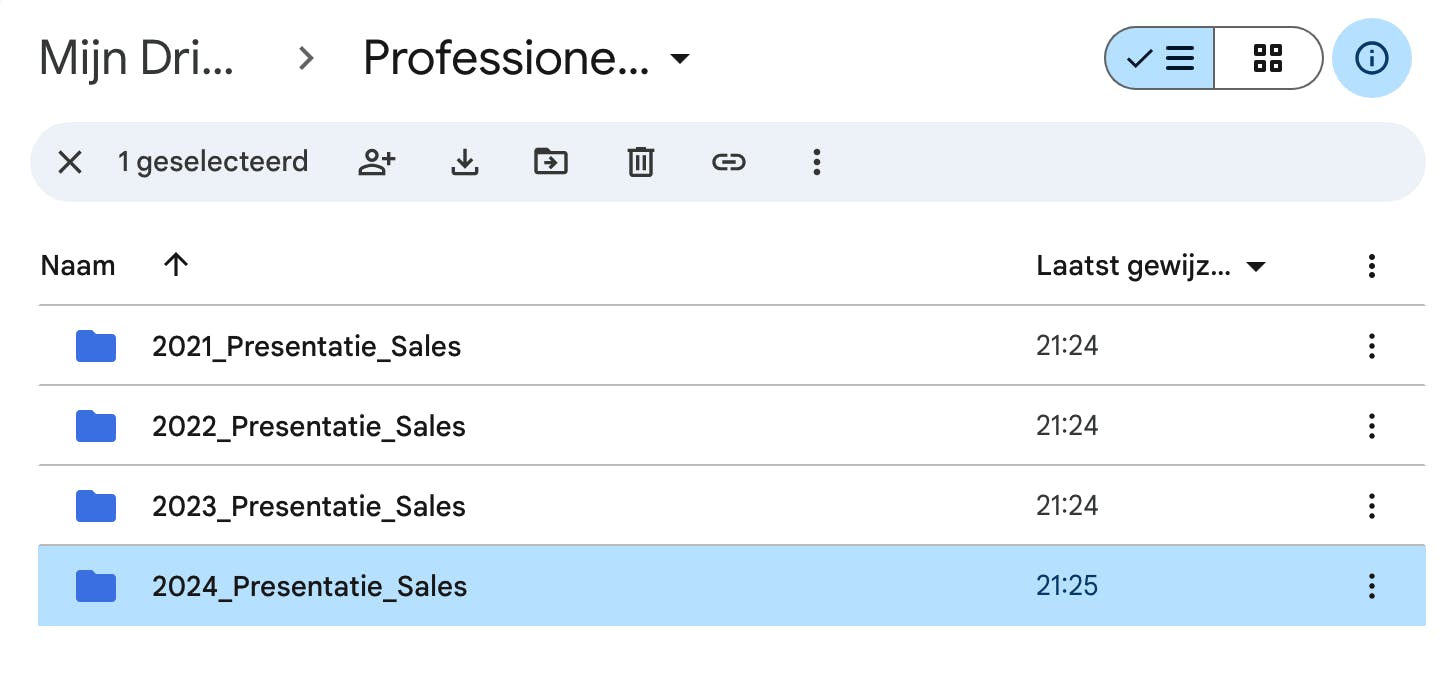Click the trash delete icon
The width and height of the screenshot is (1444, 684).
pos(640,162)
